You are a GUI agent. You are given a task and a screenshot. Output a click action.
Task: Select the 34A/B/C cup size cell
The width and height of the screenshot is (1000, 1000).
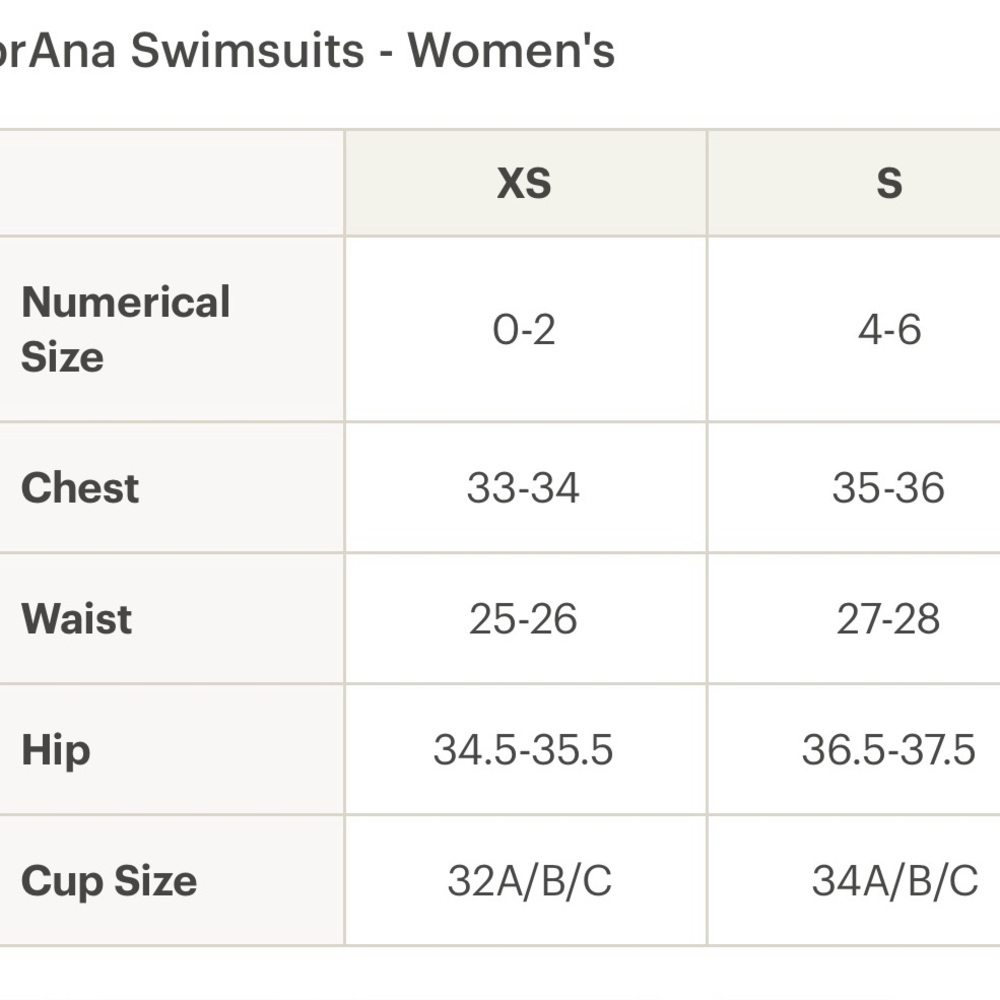tap(855, 881)
